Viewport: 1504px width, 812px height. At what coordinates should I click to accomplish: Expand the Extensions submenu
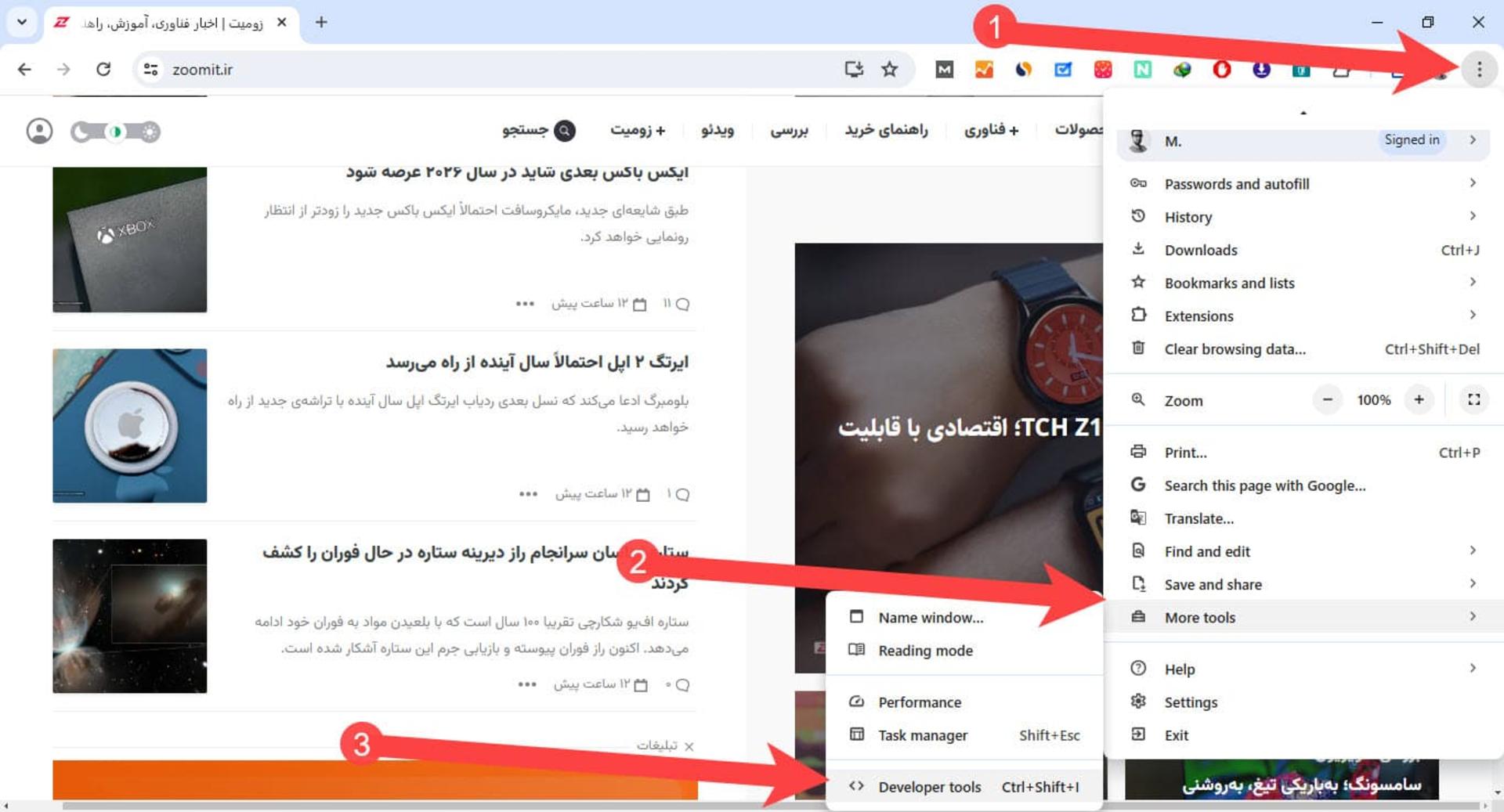[1303, 316]
